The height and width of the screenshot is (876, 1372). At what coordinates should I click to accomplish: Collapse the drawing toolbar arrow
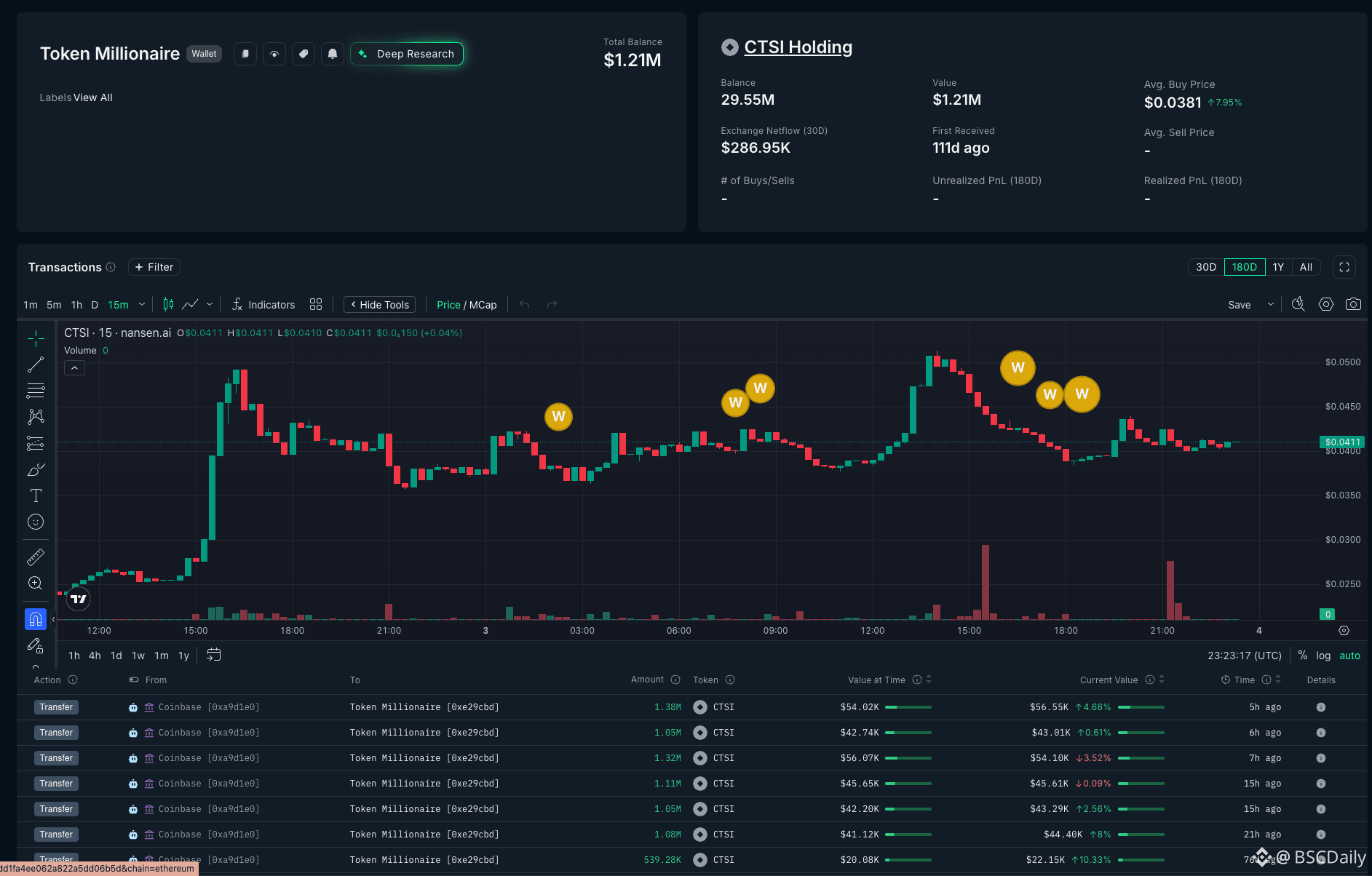(x=53, y=620)
